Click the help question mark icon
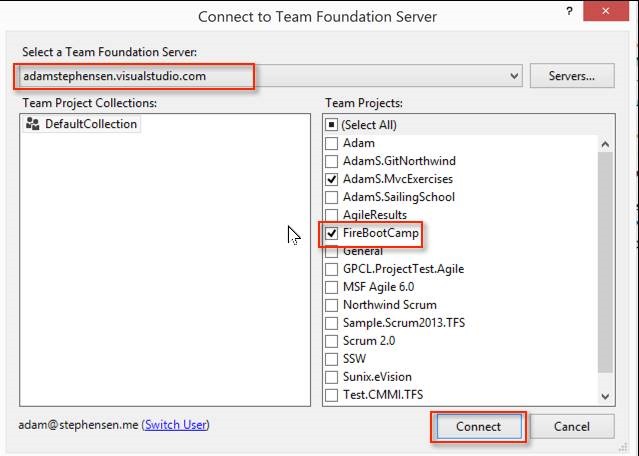The height and width of the screenshot is (456, 639). (x=569, y=11)
